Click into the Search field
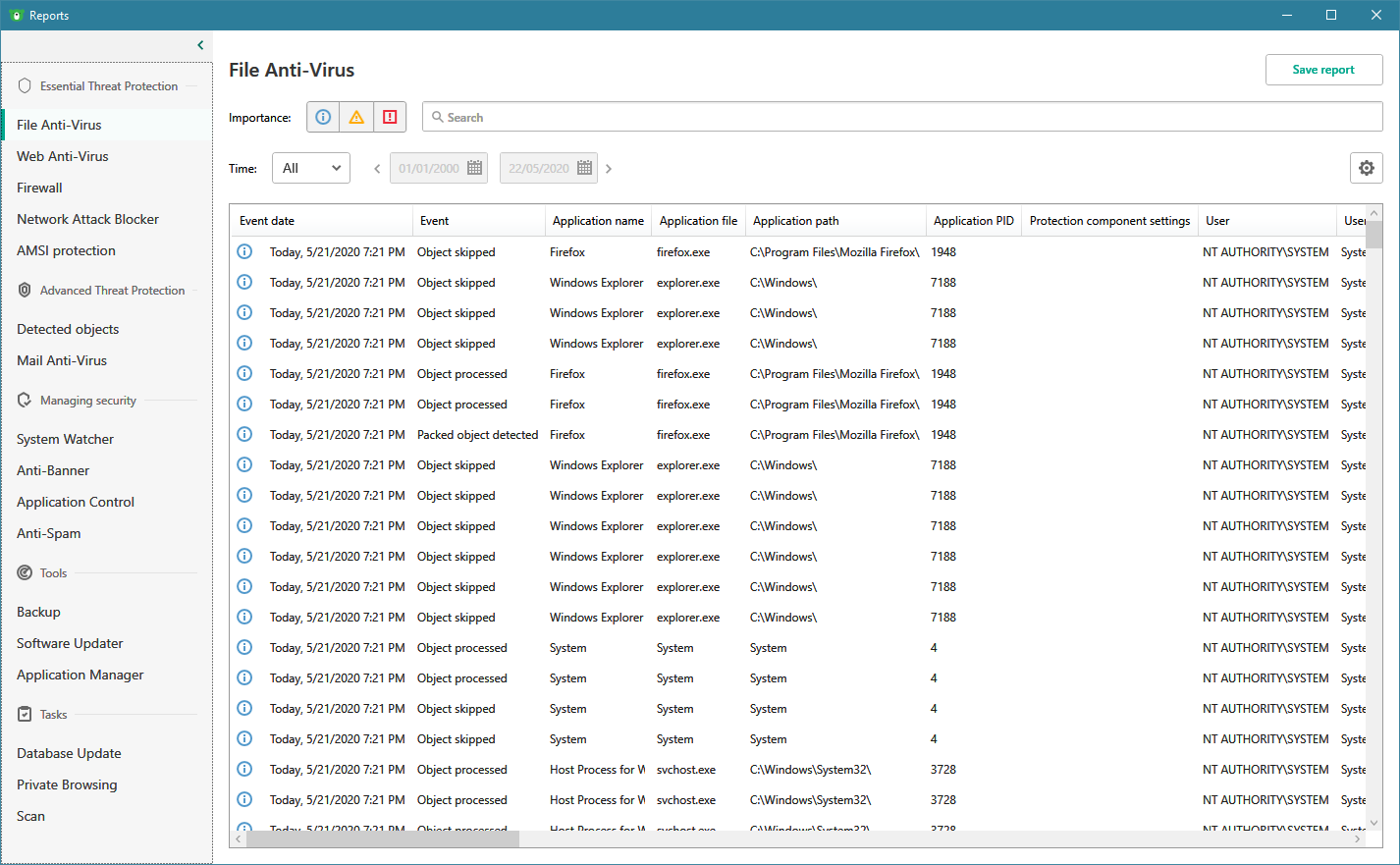Screen dimensions: 1400x865 (903, 117)
